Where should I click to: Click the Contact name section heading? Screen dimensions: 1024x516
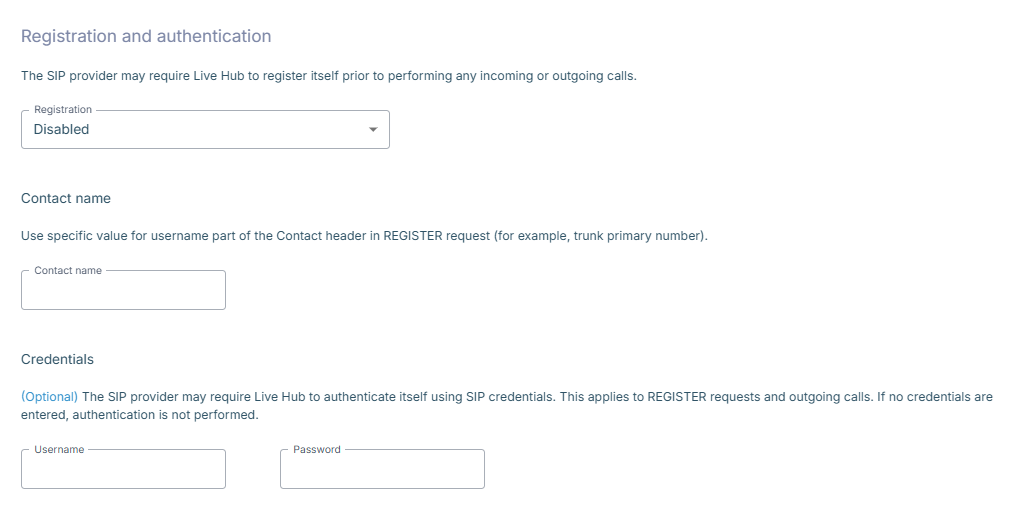tap(66, 199)
